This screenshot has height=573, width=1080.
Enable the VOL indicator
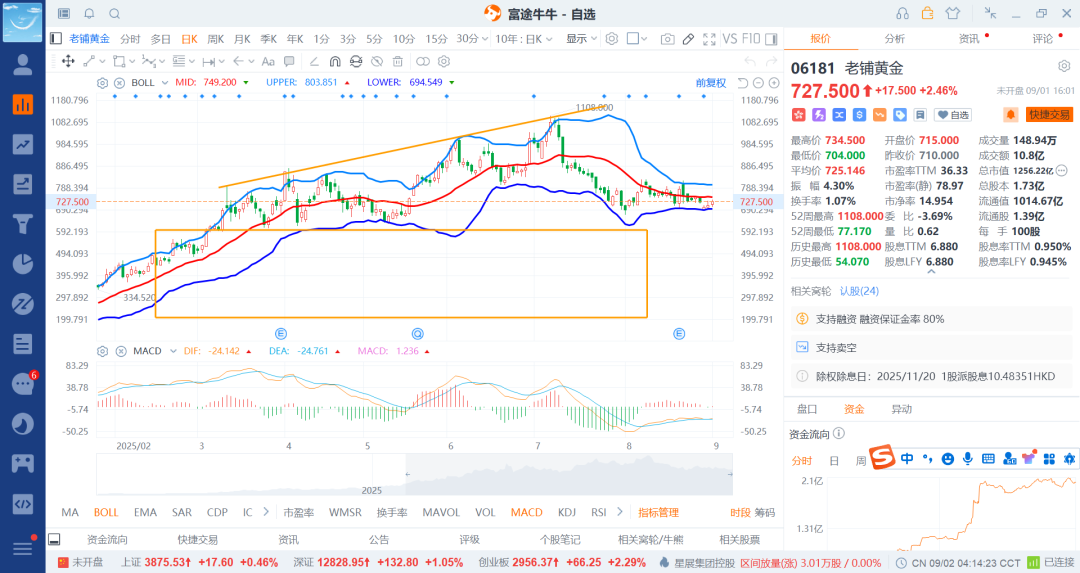[485, 512]
